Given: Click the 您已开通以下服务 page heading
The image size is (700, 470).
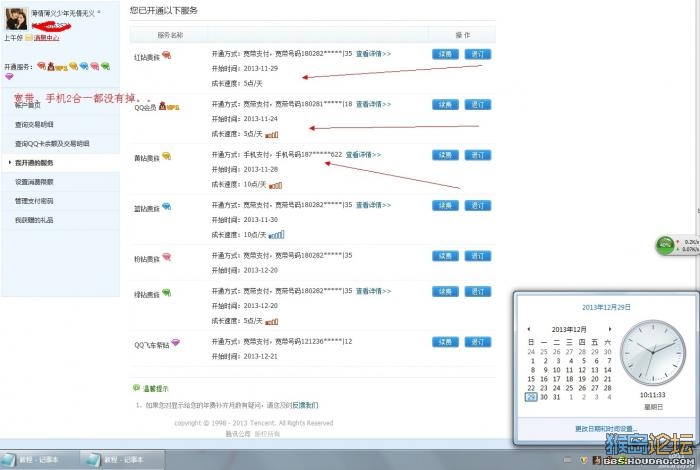Looking at the screenshot, I should [163, 10].
